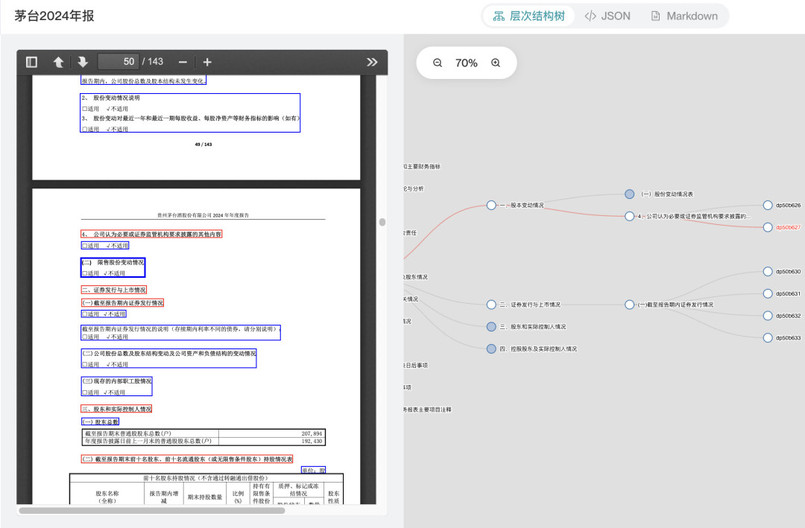Zoom in the tree view magnifier

coord(495,63)
